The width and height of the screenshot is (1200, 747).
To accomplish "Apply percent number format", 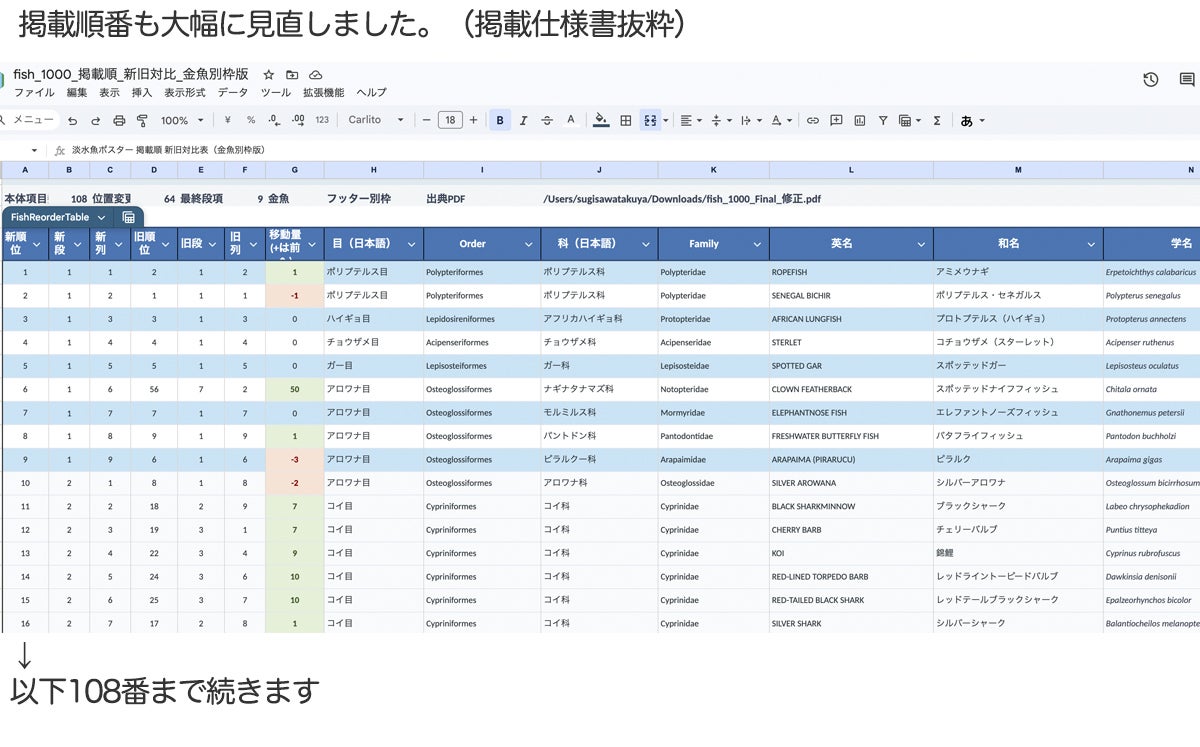I will pyautogui.click(x=250, y=120).
